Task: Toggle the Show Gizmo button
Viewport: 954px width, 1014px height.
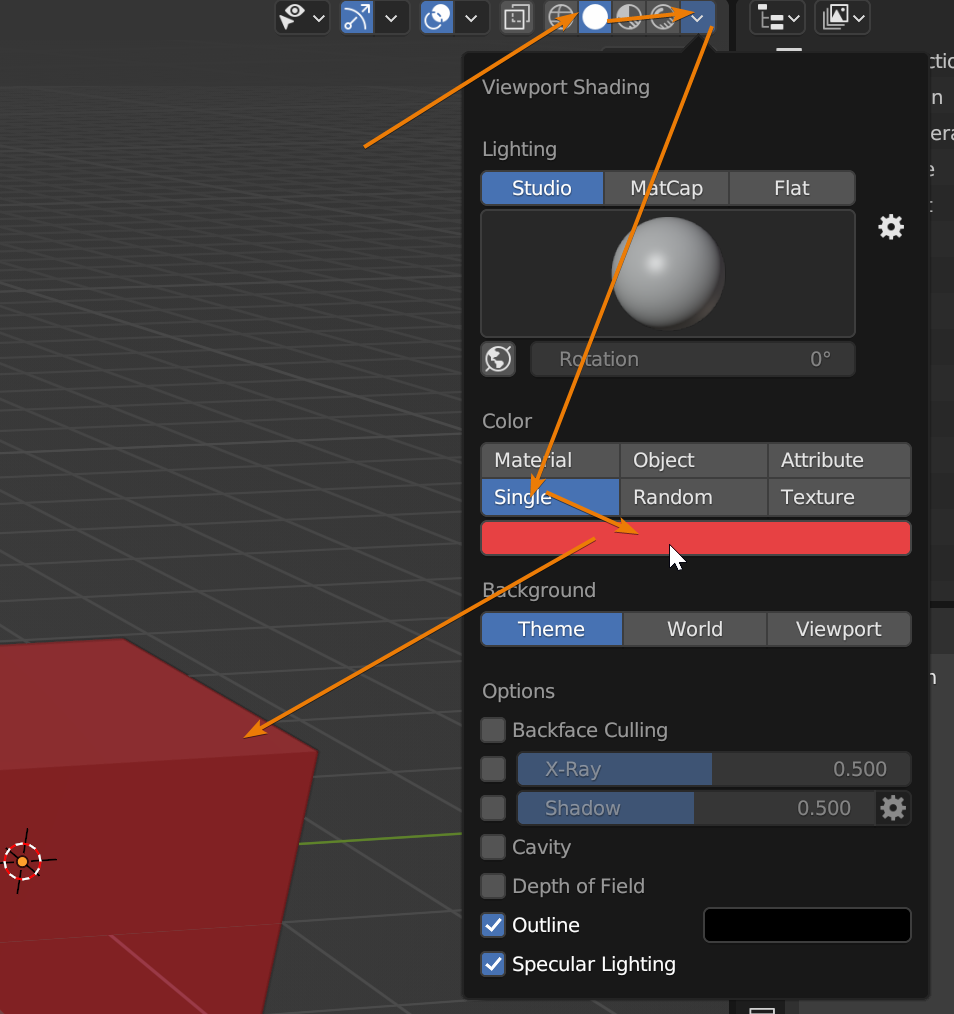Action: coord(356,17)
